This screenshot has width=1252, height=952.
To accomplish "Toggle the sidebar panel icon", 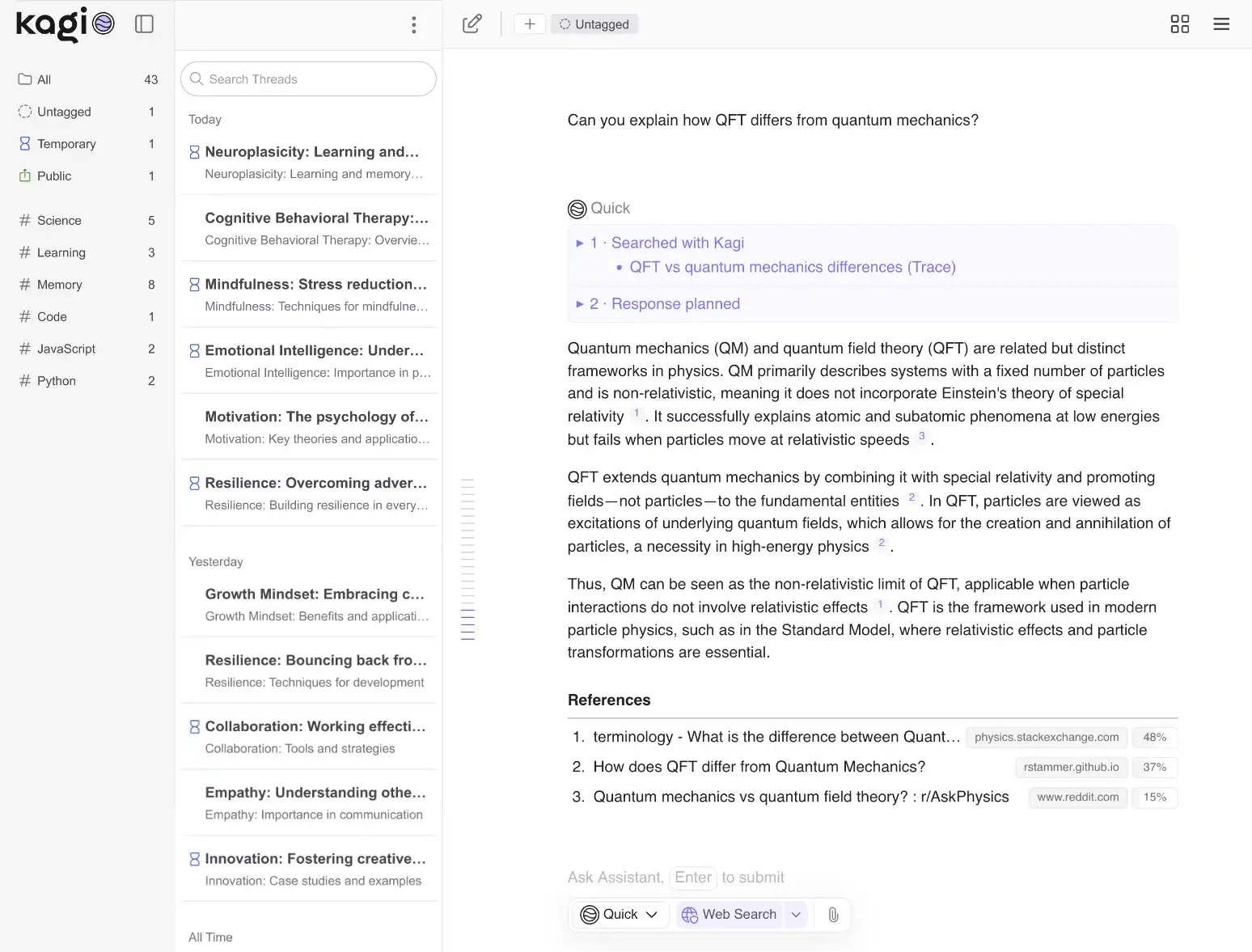I will click(144, 24).
